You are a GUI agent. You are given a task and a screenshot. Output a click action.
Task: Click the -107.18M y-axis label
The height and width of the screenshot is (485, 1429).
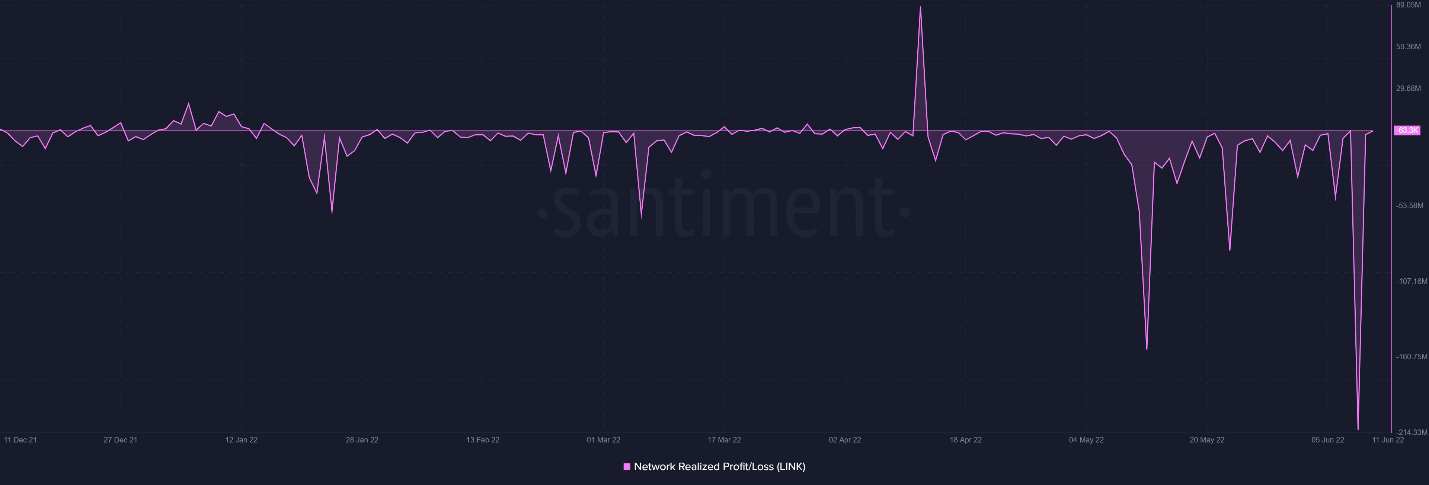click(1411, 281)
